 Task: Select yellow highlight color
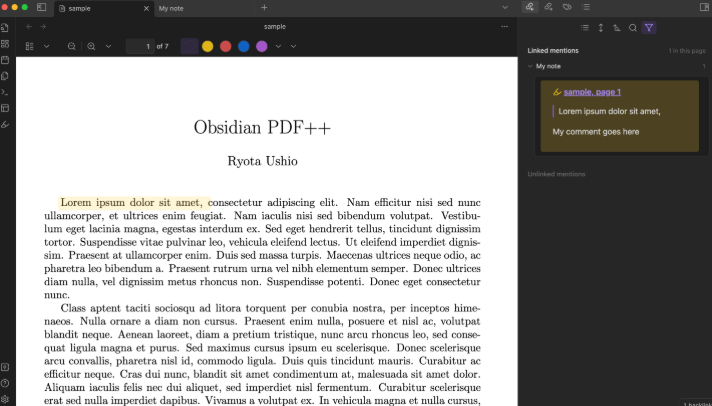(x=208, y=46)
